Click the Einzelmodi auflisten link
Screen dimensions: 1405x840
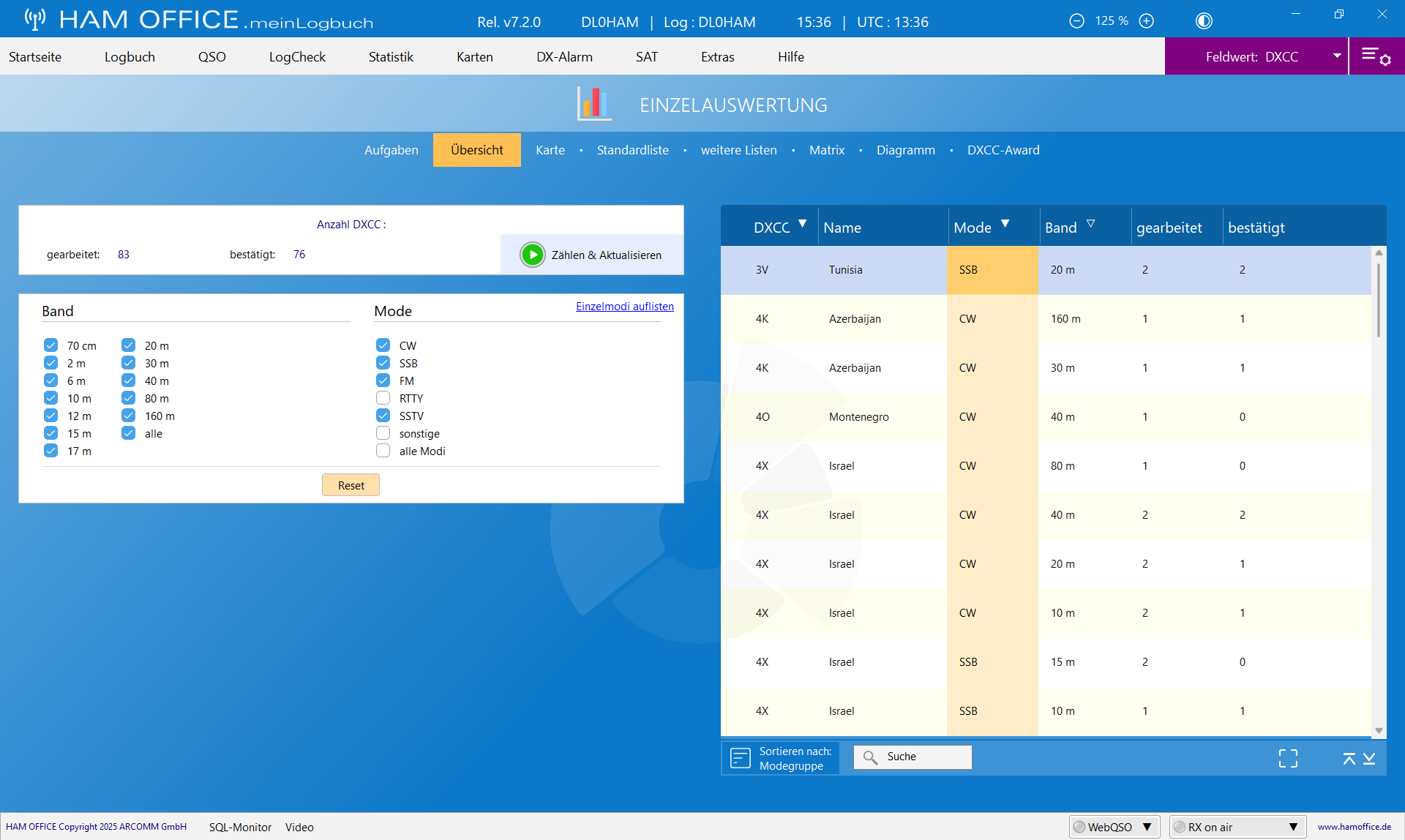click(625, 307)
